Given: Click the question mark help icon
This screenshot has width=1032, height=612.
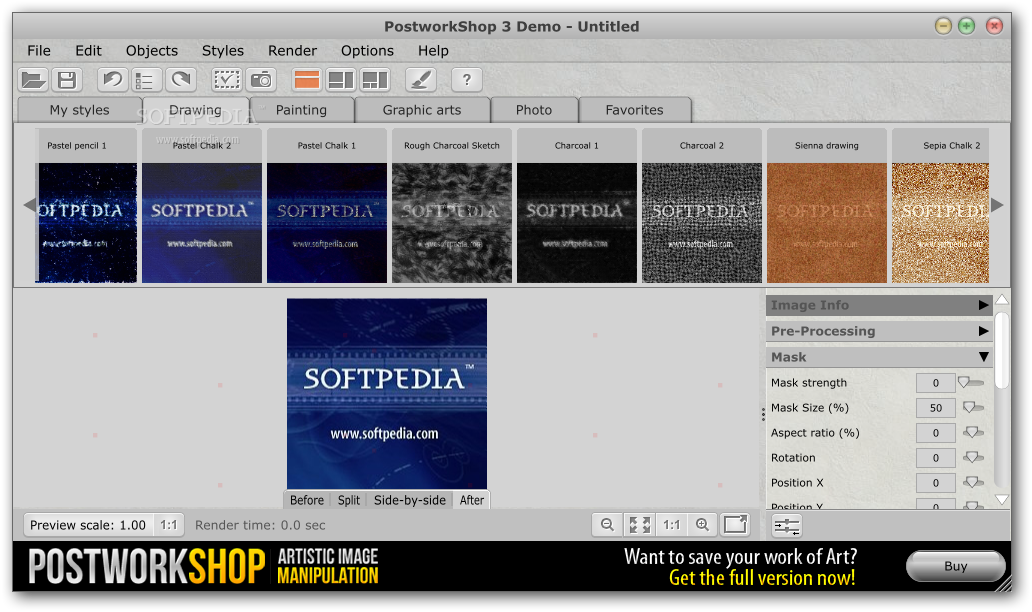Looking at the screenshot, I should pos(467,80).
